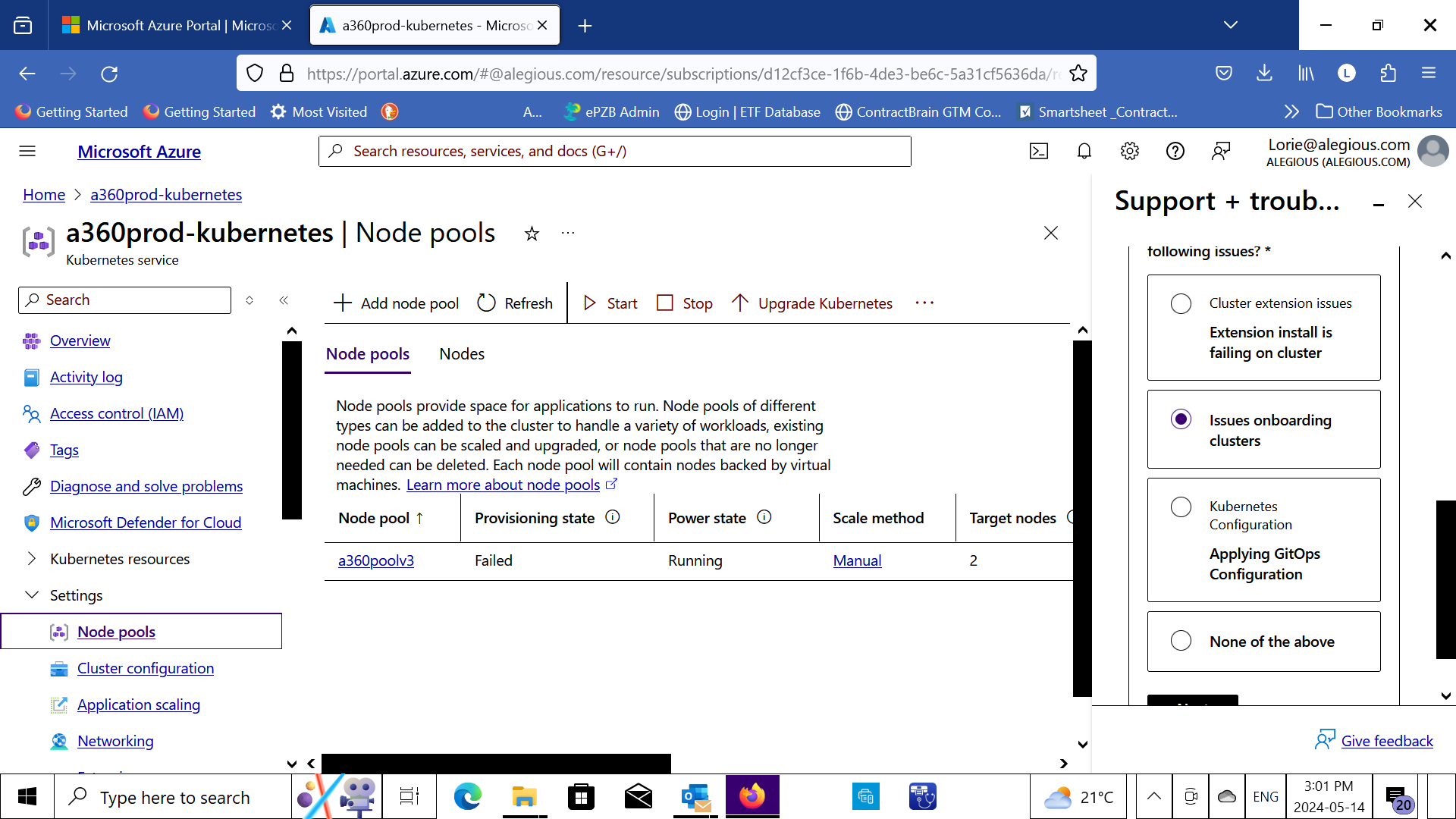Open the notifications bell in the Azure header
Screen dimensions: 1456x819
tap(1084, 151)
